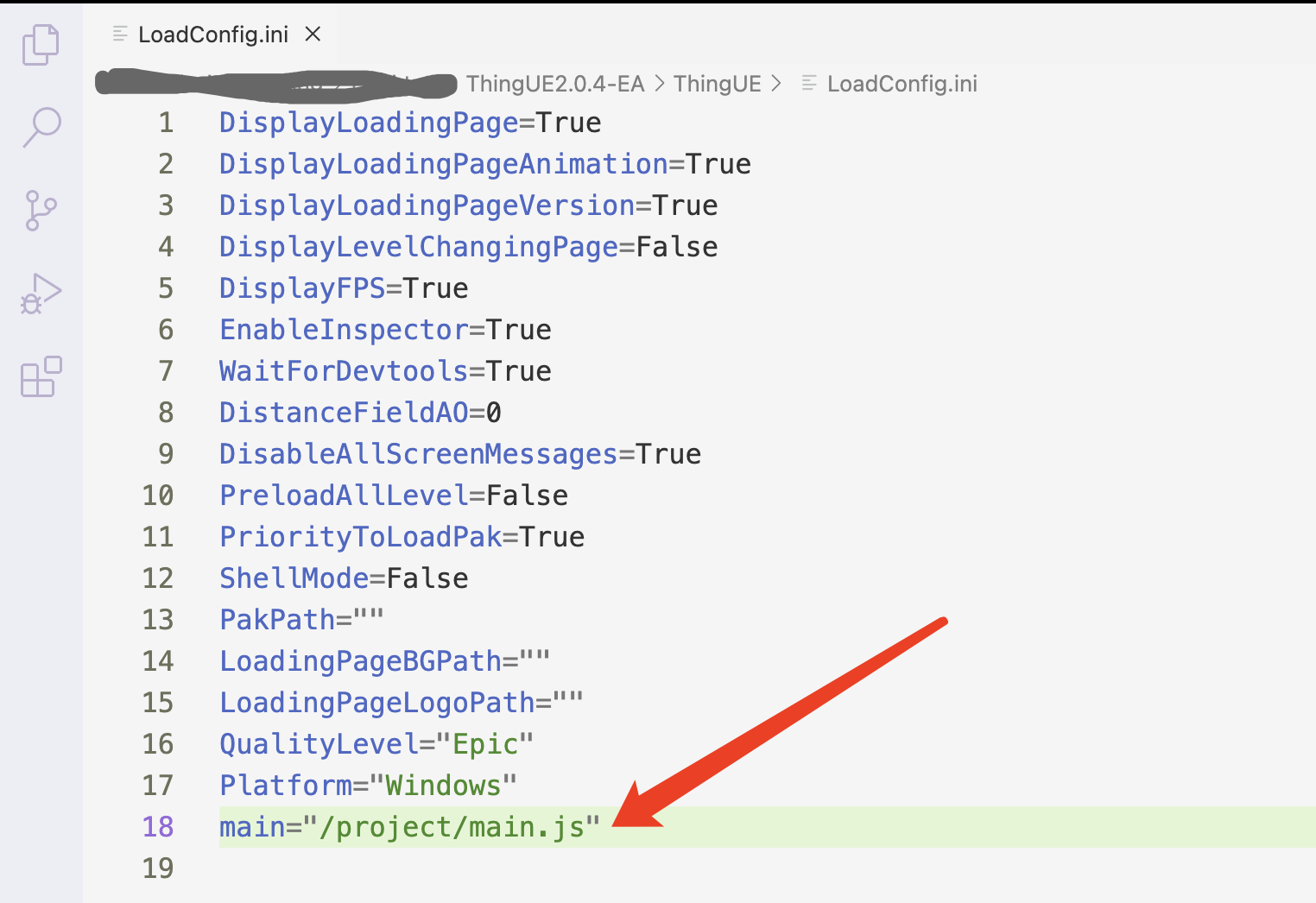Click the ThingUE breadcrumb folder
This screenshot has width=1316, height=903.
717,84
